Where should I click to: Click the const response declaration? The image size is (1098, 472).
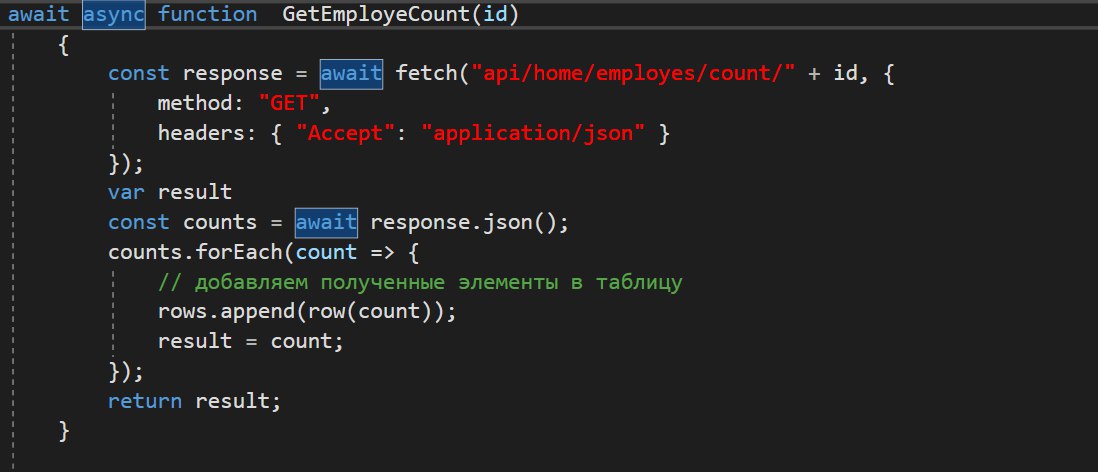pyautogui.click(x=195, y=74)
